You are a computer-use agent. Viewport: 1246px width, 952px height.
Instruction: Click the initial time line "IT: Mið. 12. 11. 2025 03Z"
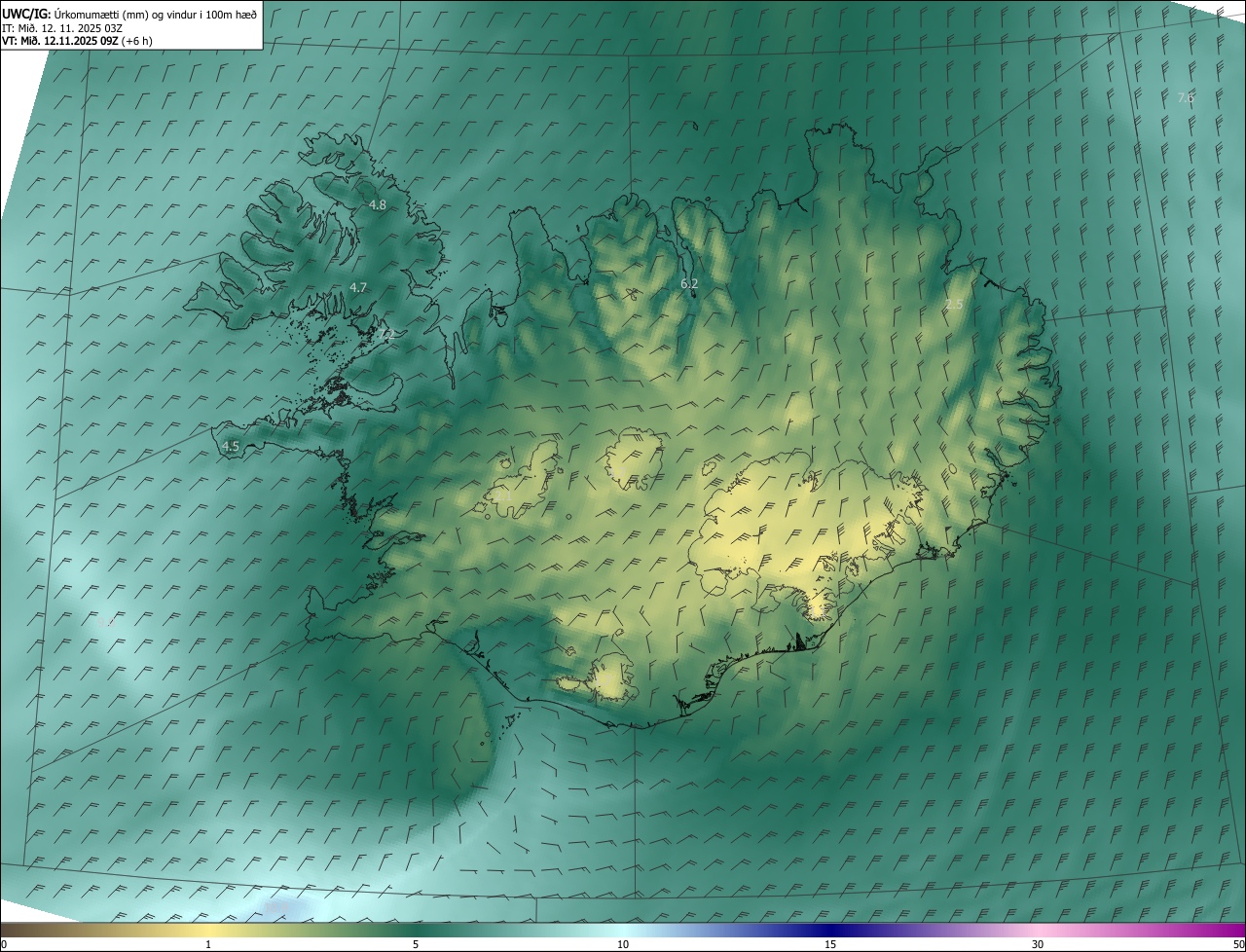coord(63,27)
